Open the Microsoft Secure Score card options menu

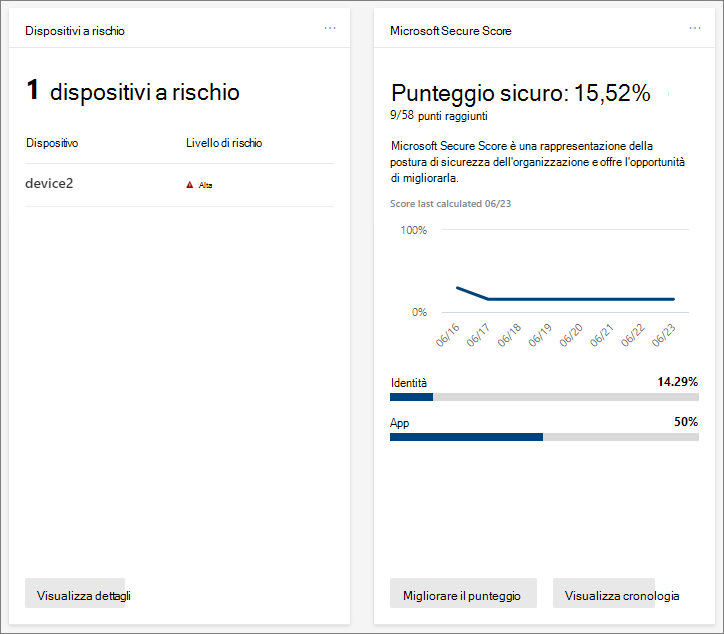click(x=695, y=28)
